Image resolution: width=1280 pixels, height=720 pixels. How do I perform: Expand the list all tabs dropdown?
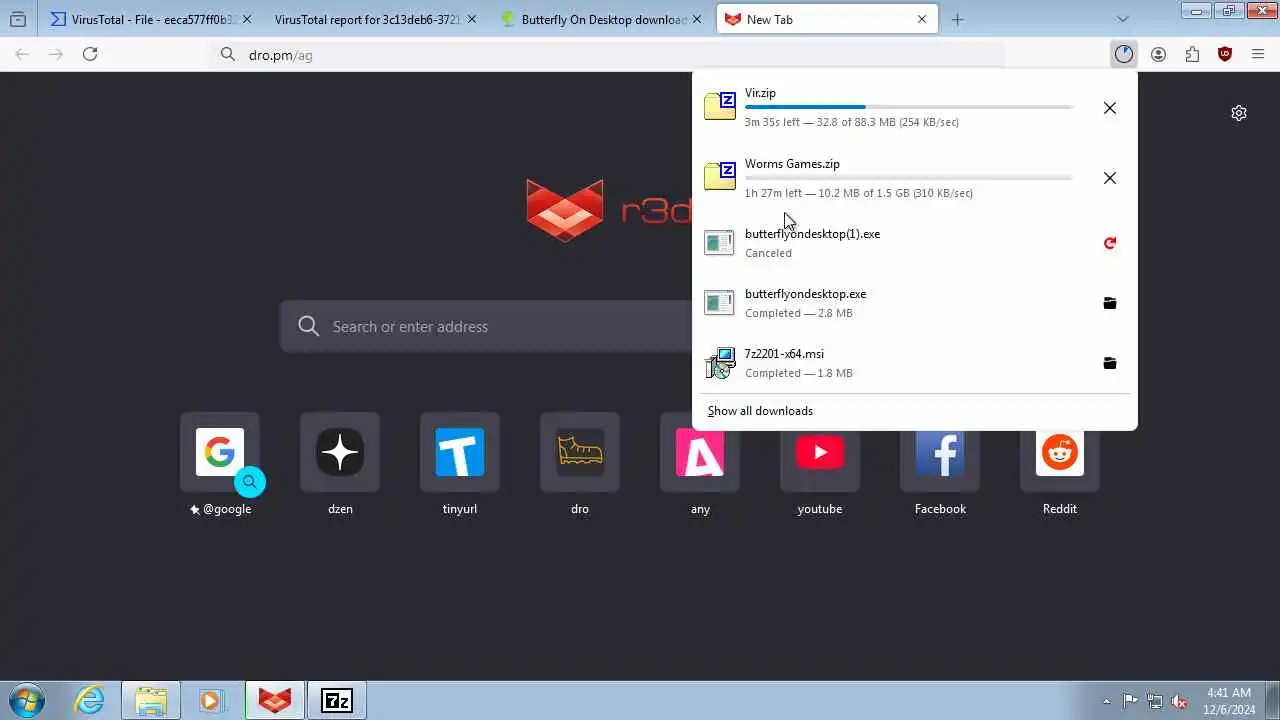1122,19
